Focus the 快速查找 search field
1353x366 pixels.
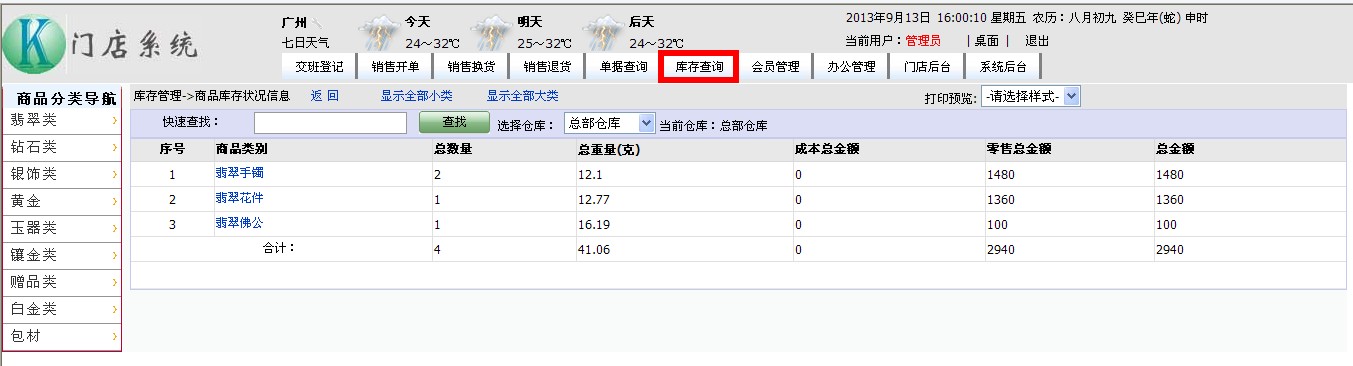coord(330,123)
